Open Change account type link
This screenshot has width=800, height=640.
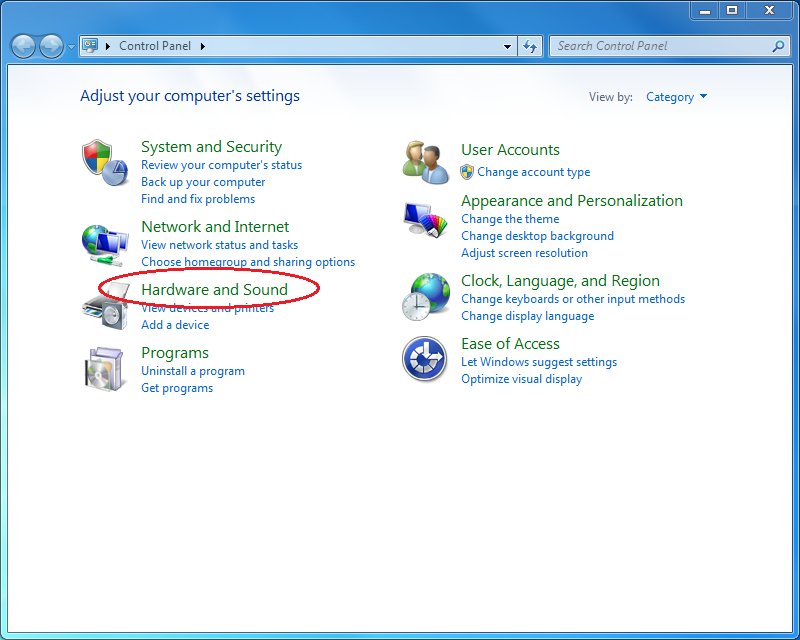(533, 172)
